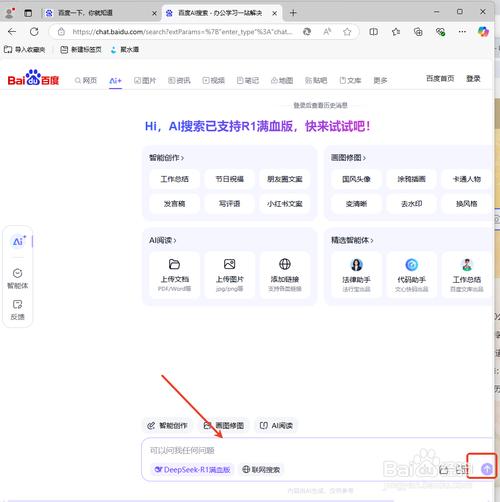500x502 pixels.
Task: Click the 卡通人物 preset button
Action: (x=467, y=179)
